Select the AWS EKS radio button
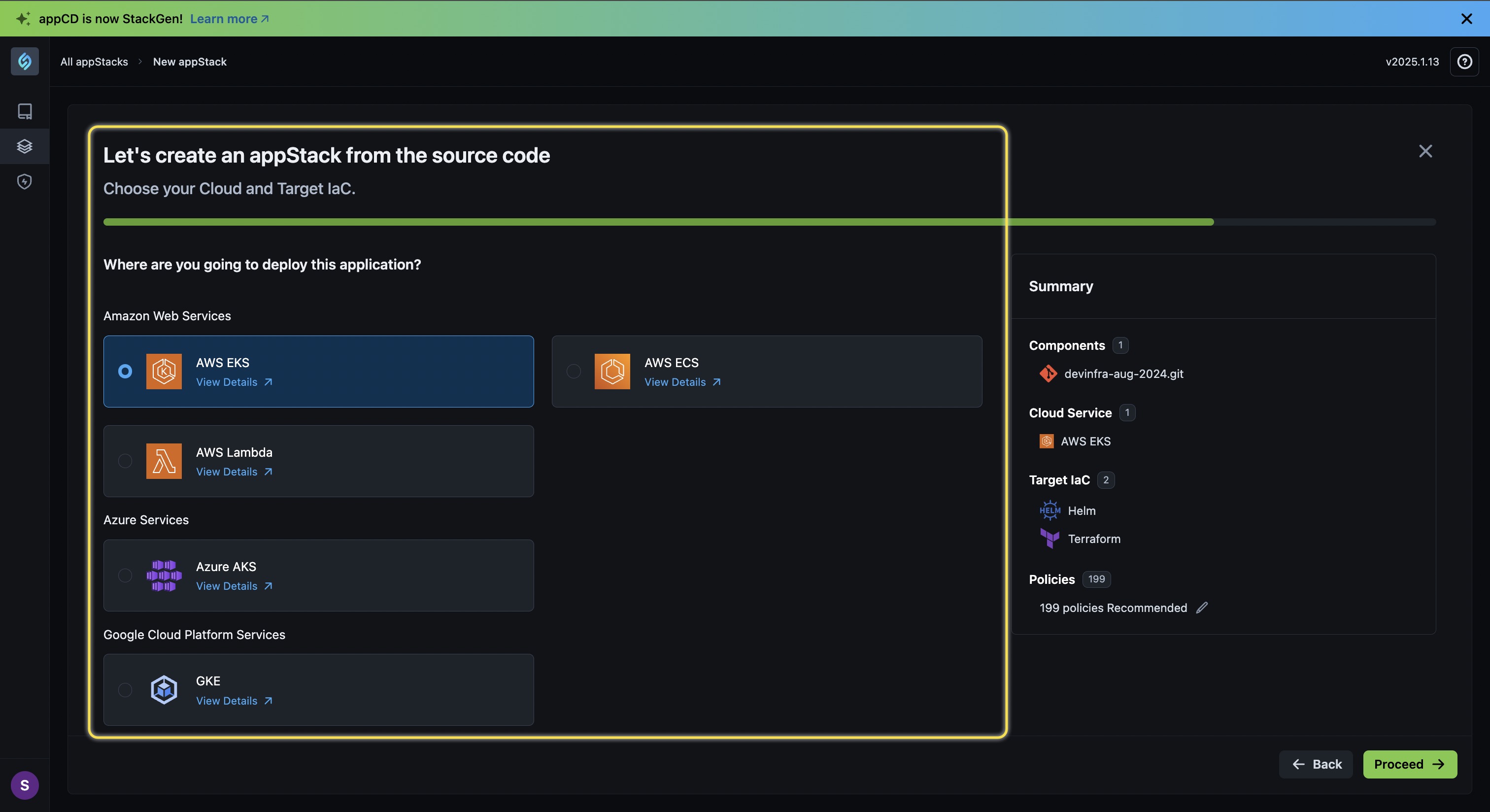The image size is (1490, 812). (125, 372)
